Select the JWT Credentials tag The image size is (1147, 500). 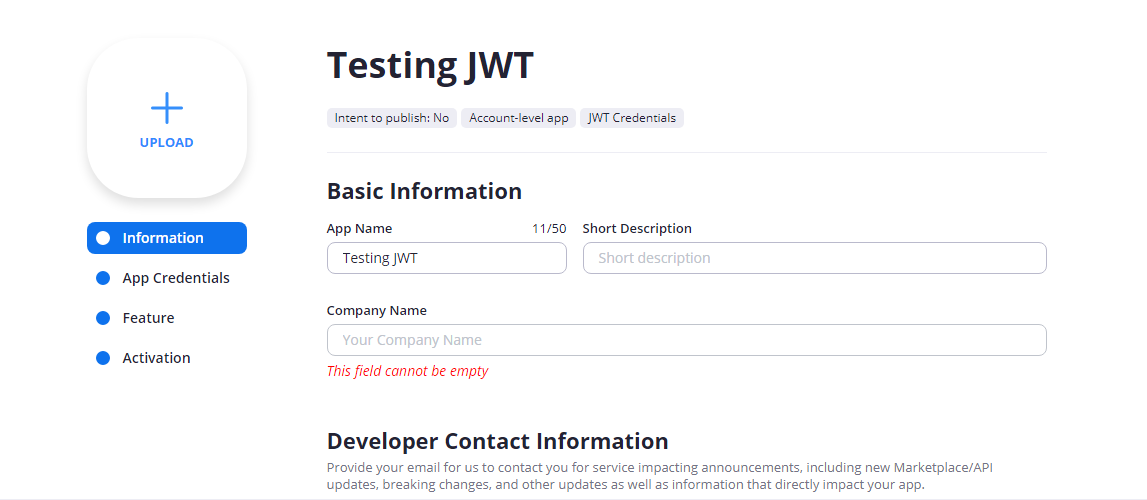[x=632, y=118]
